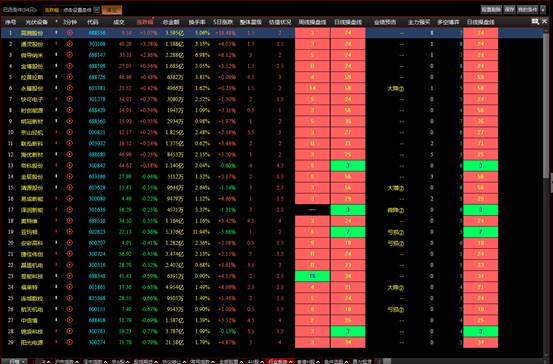The width and height of the screenshot is (553, 364).
Task: Open the minute chart icon in row 1
Action: [69, 33]
